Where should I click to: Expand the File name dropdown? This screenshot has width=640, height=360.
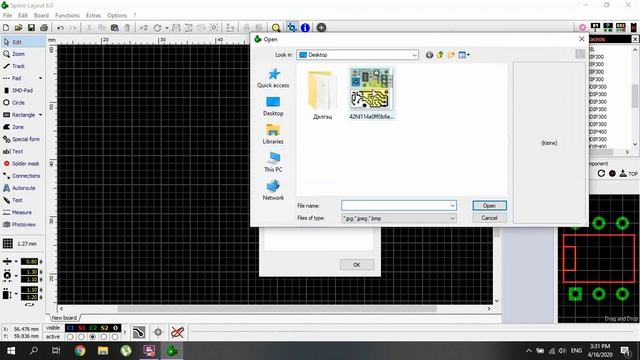(x=452, y=206)
